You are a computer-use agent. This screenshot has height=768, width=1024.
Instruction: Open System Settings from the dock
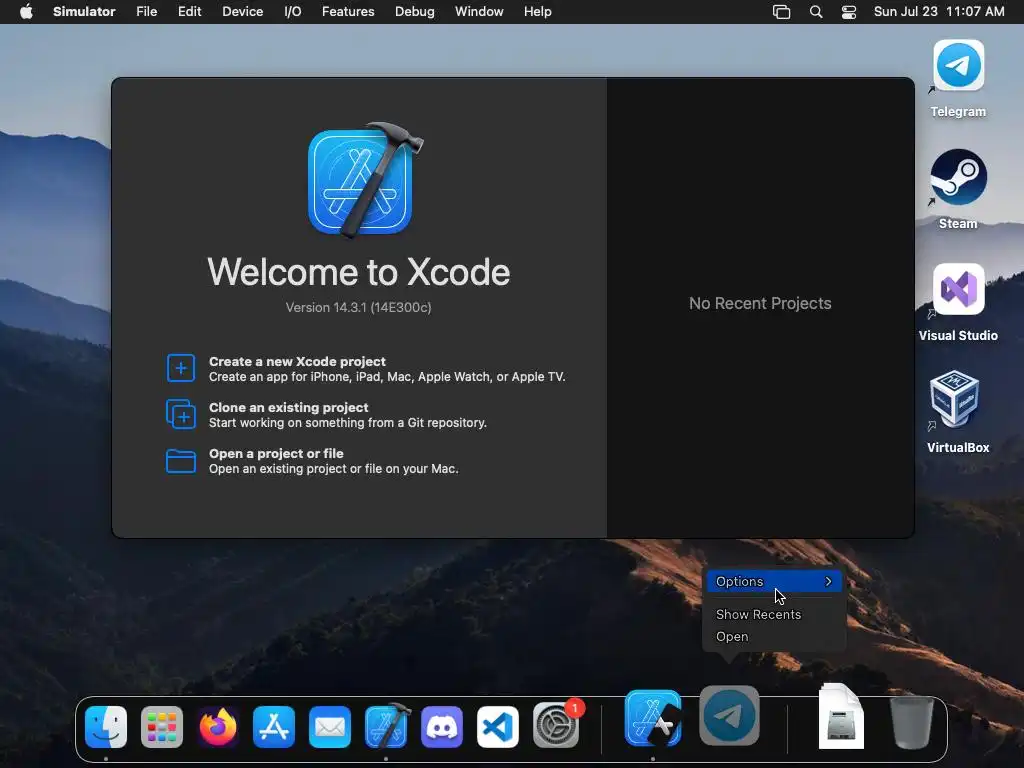pos(556,726)
